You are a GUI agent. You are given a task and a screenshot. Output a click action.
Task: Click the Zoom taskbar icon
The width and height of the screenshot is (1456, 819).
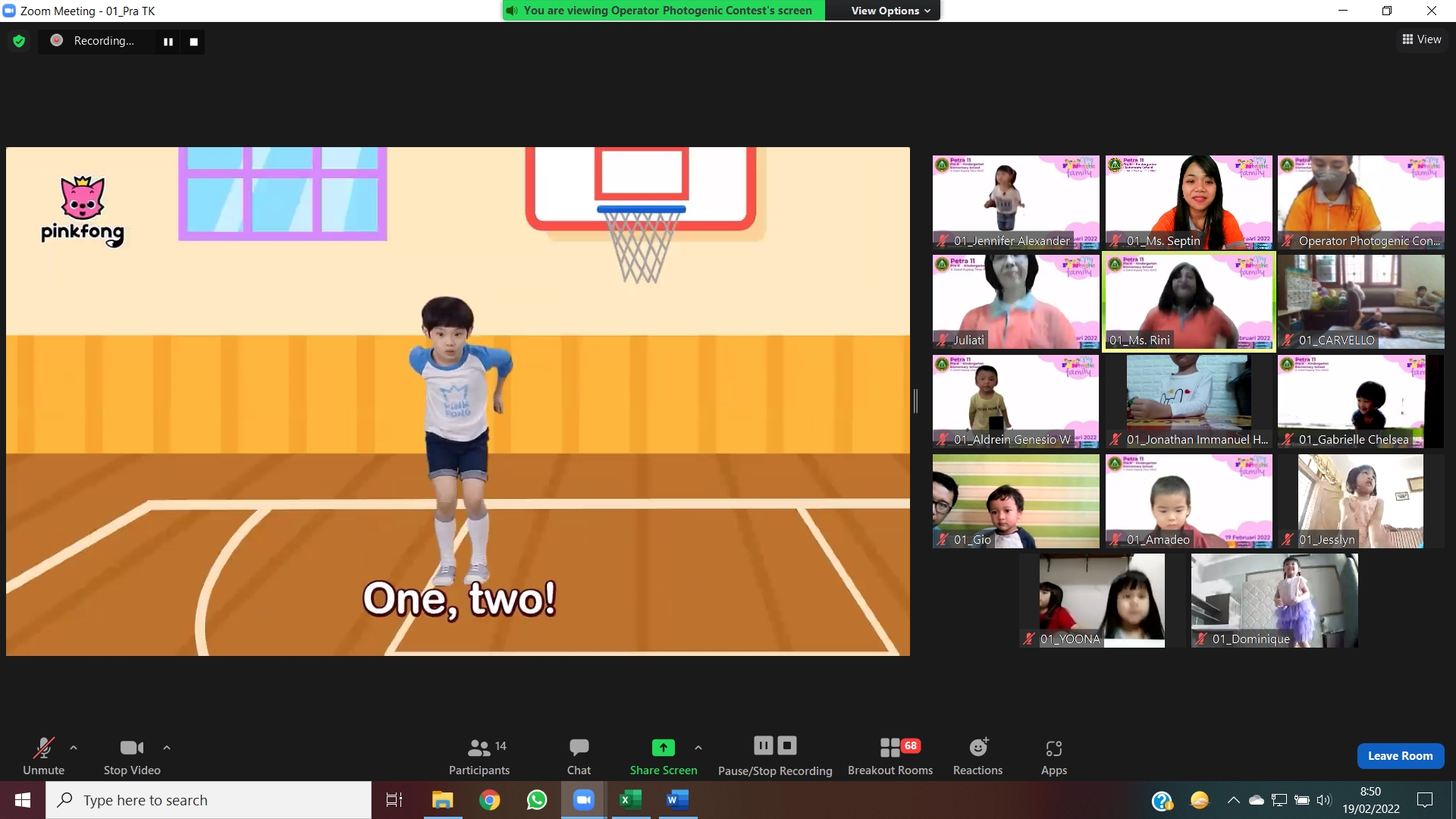tap(583, 800)
